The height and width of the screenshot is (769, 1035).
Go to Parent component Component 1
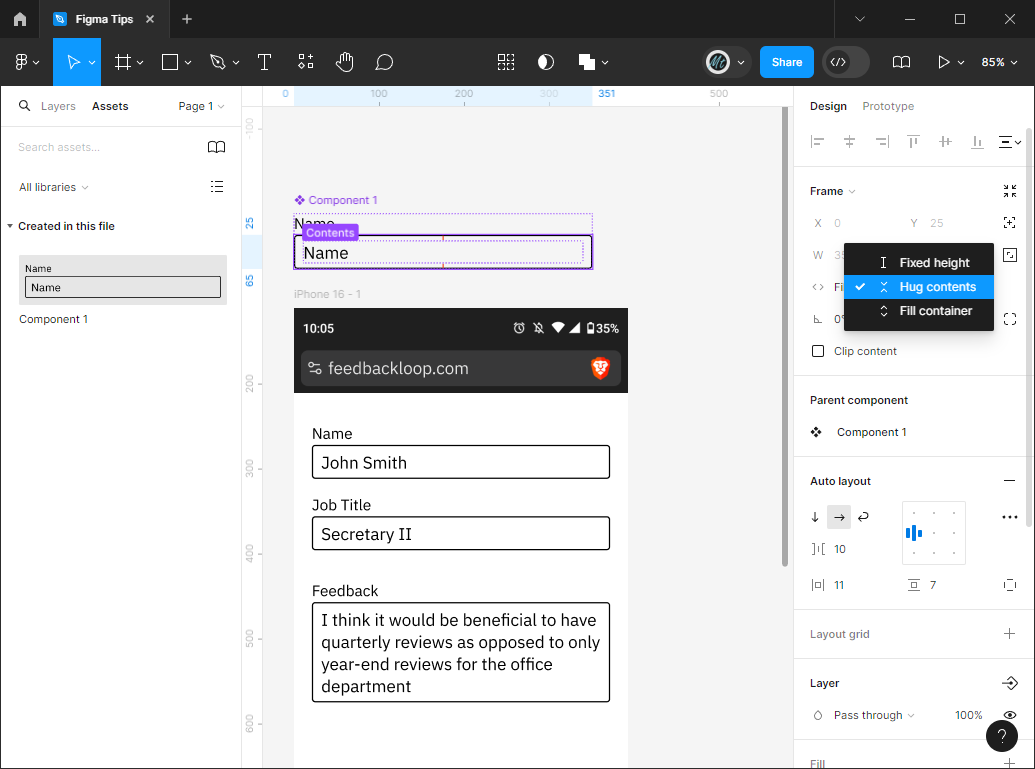pyautogui.click(x=871, y=432)
